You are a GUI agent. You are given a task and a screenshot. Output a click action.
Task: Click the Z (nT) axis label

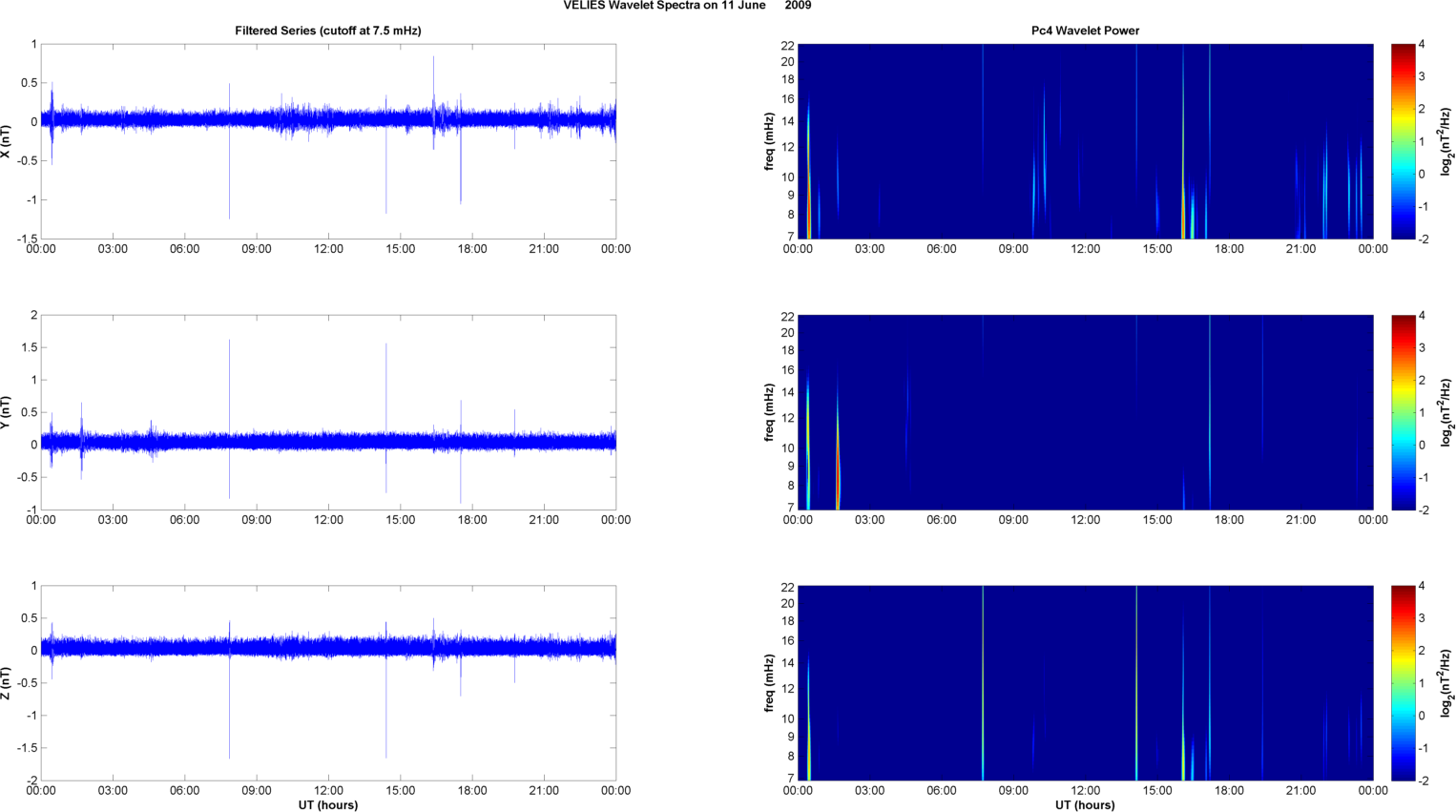[x=7, y=683]
